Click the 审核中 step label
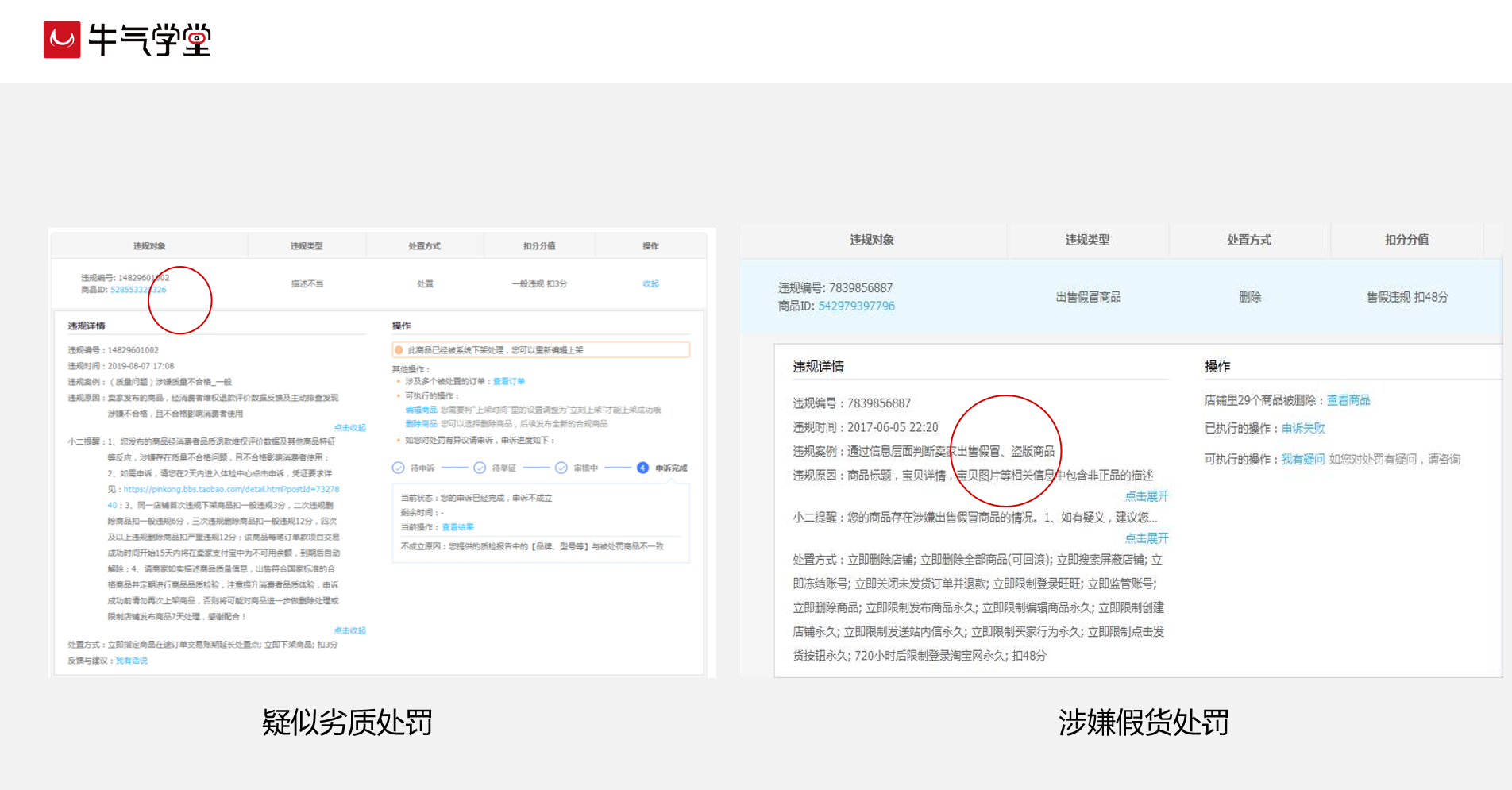The height and width of the screenshot is (790, 1512). [586, 468]
